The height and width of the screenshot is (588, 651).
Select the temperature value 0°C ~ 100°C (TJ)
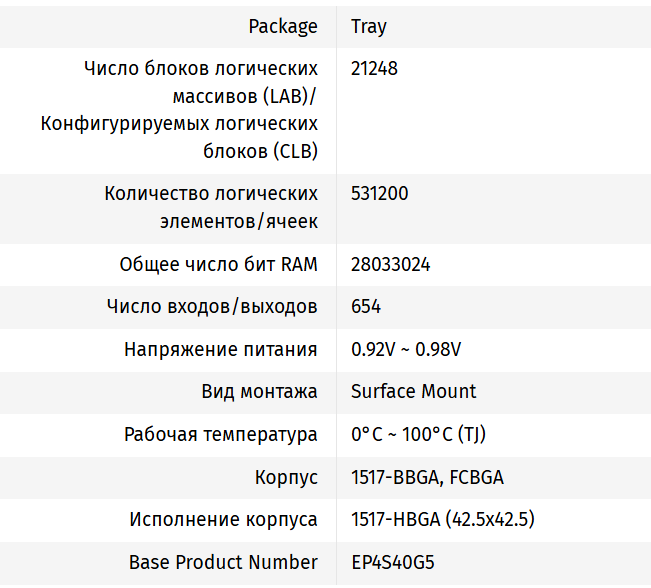[x=418, y=434]
